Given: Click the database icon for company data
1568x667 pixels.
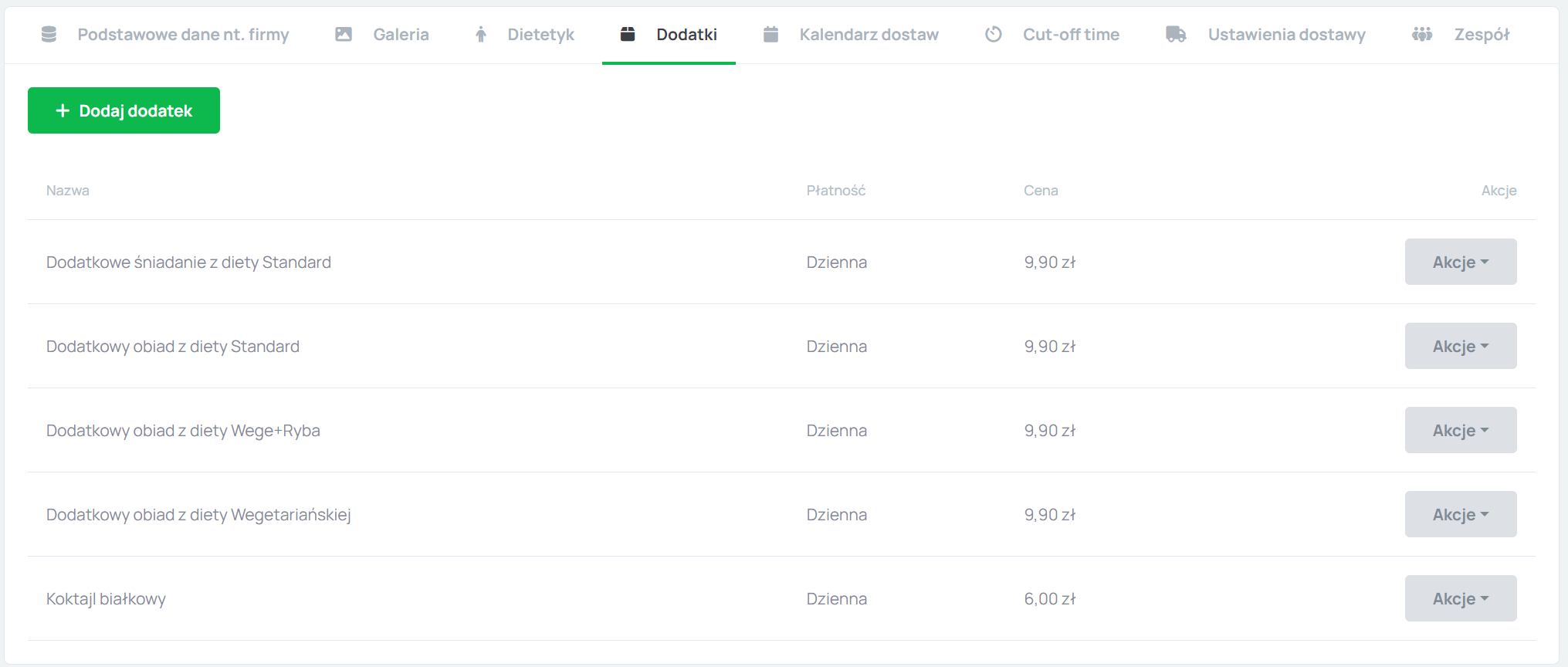Looking at the screenshot, I should pyautogui.click(x=49, y=34).
